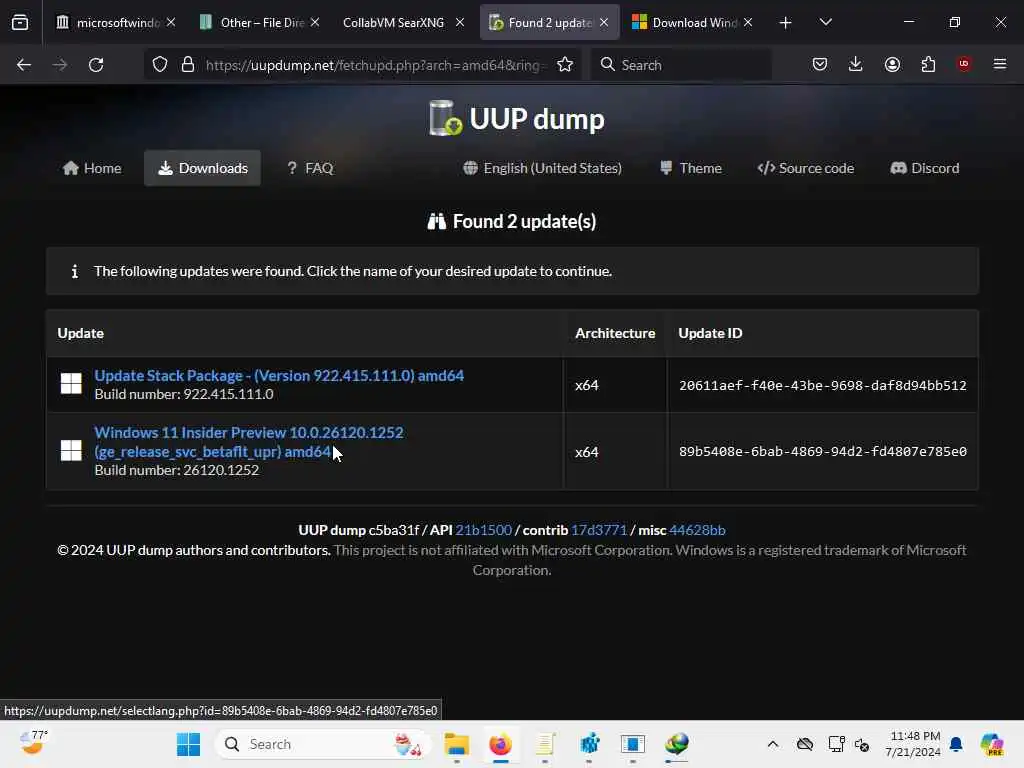
Task: Open the Theme selector
Action: pyautogui.click(x=691, y=168)
